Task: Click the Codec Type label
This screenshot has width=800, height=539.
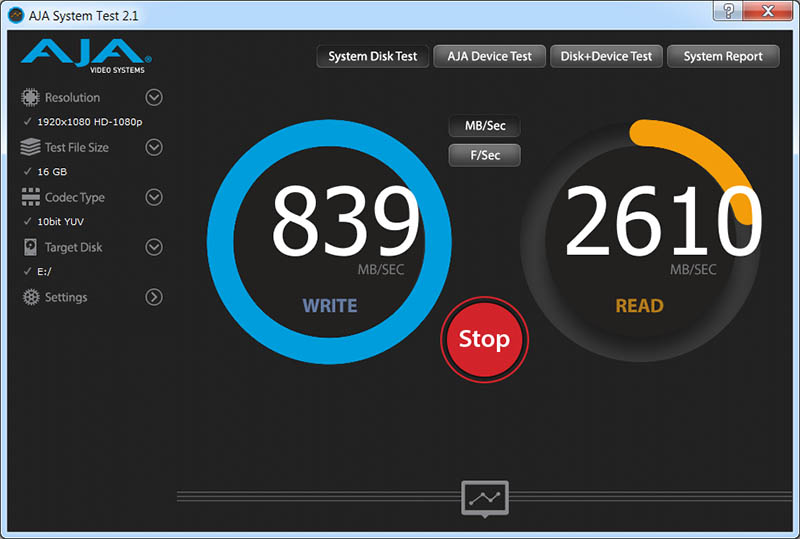Action: 74,198
